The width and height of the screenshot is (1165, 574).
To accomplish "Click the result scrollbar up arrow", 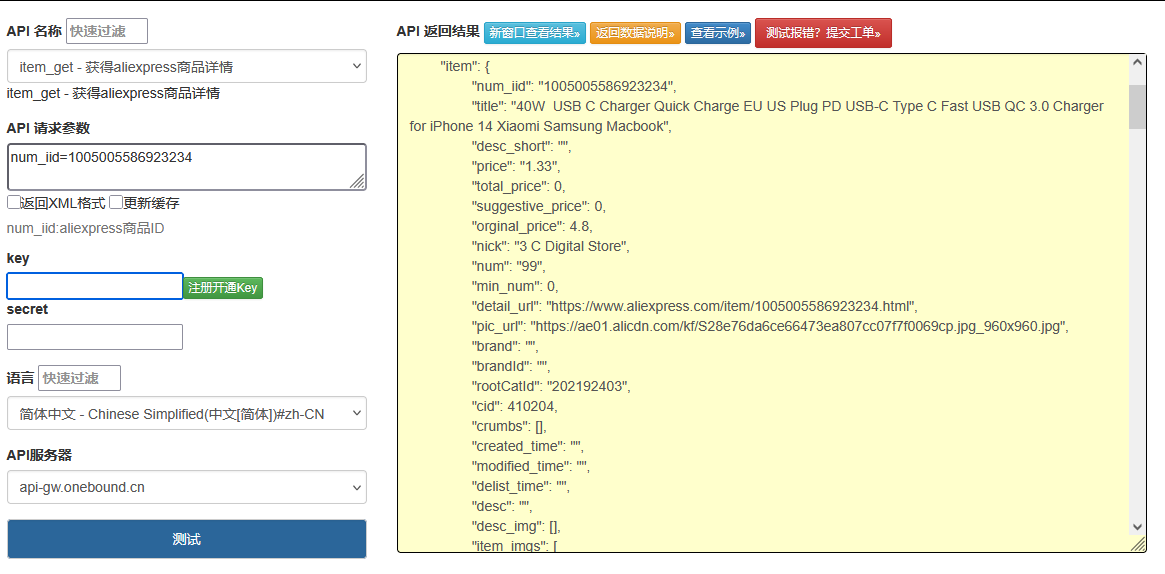I will (1137, 64).
